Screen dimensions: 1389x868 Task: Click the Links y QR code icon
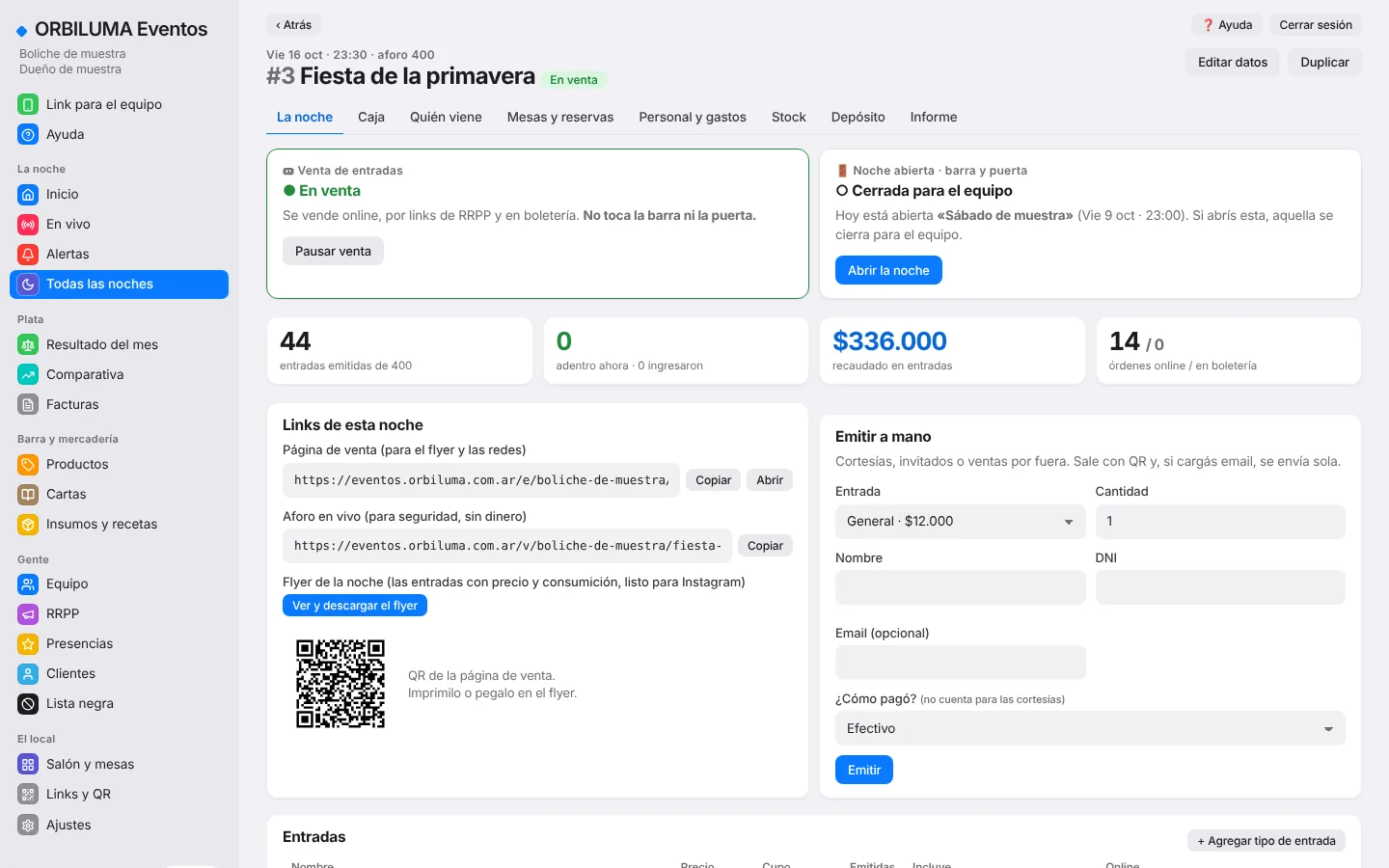28,794
